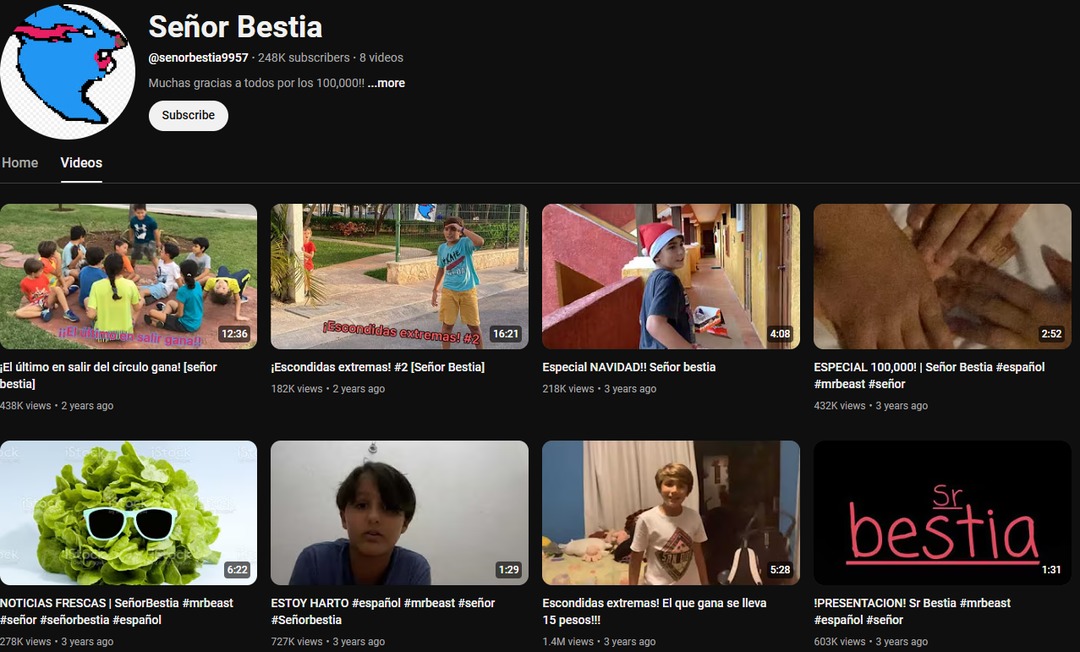This screenshot has height=652, width=1080.
Task: Click '218K views • 3 years ago' metadata
Action: click(x=599, y=389)
